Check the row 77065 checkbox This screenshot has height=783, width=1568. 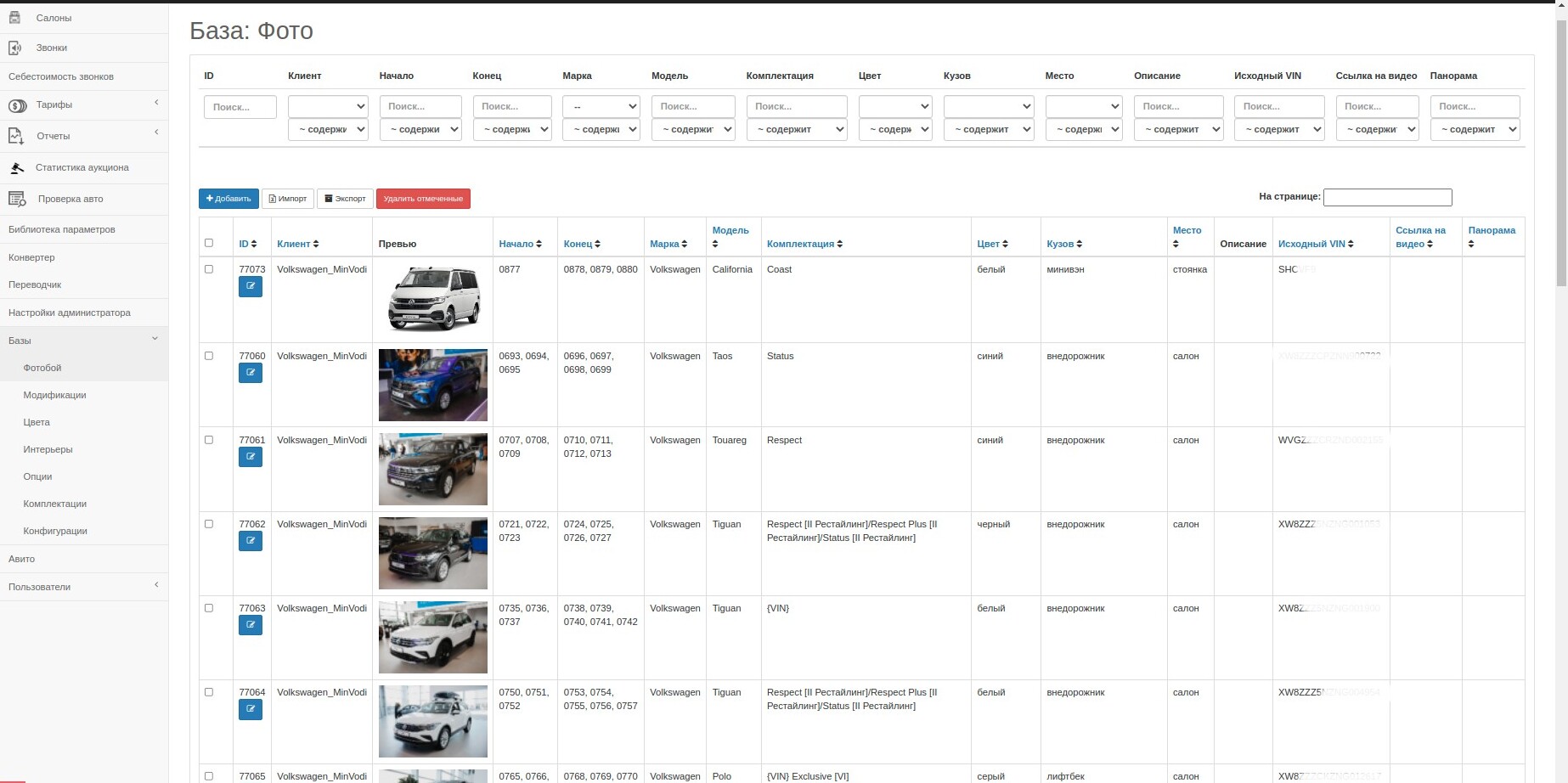209,776
